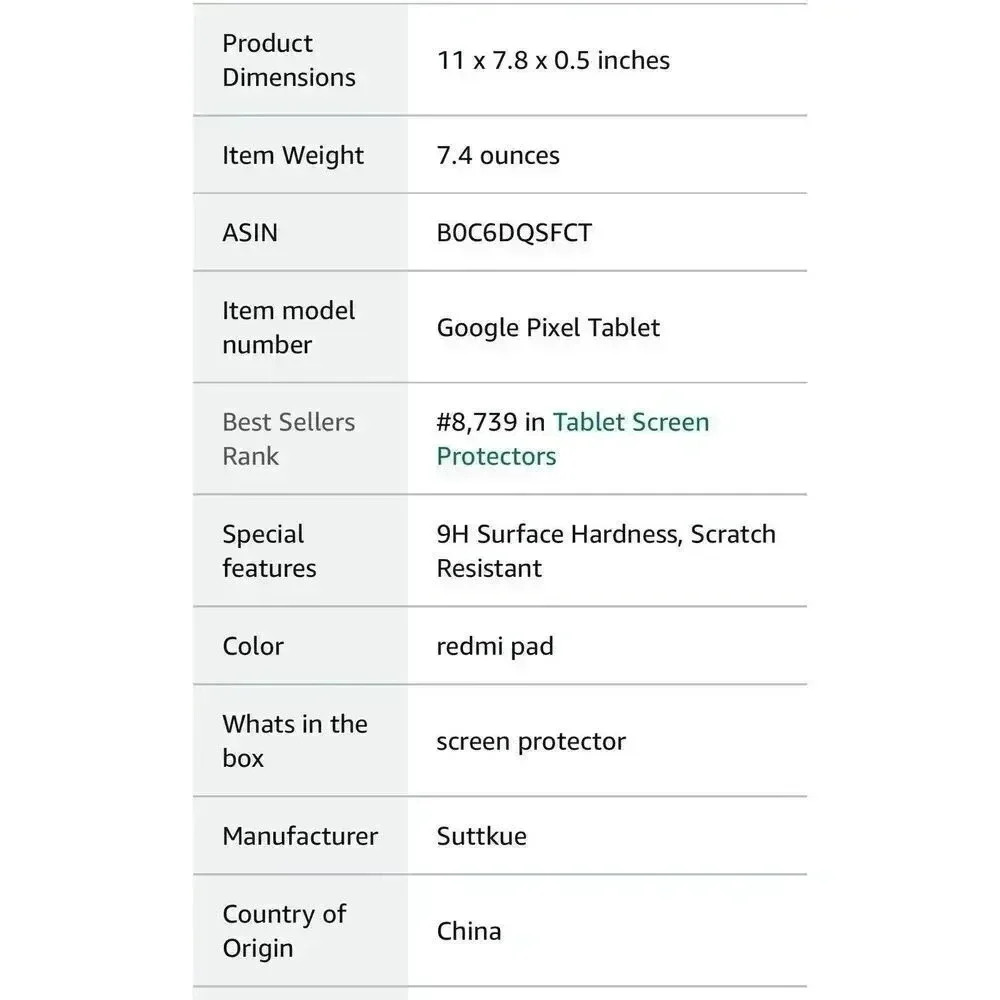Click the #8,739 rank text
The width and height of the screenshot is (1000, 1000).
[476, 422]
